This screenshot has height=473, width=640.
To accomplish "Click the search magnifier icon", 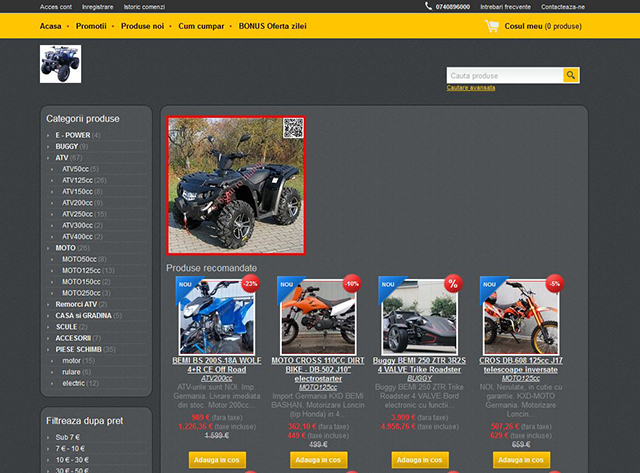I will (571, 75).
